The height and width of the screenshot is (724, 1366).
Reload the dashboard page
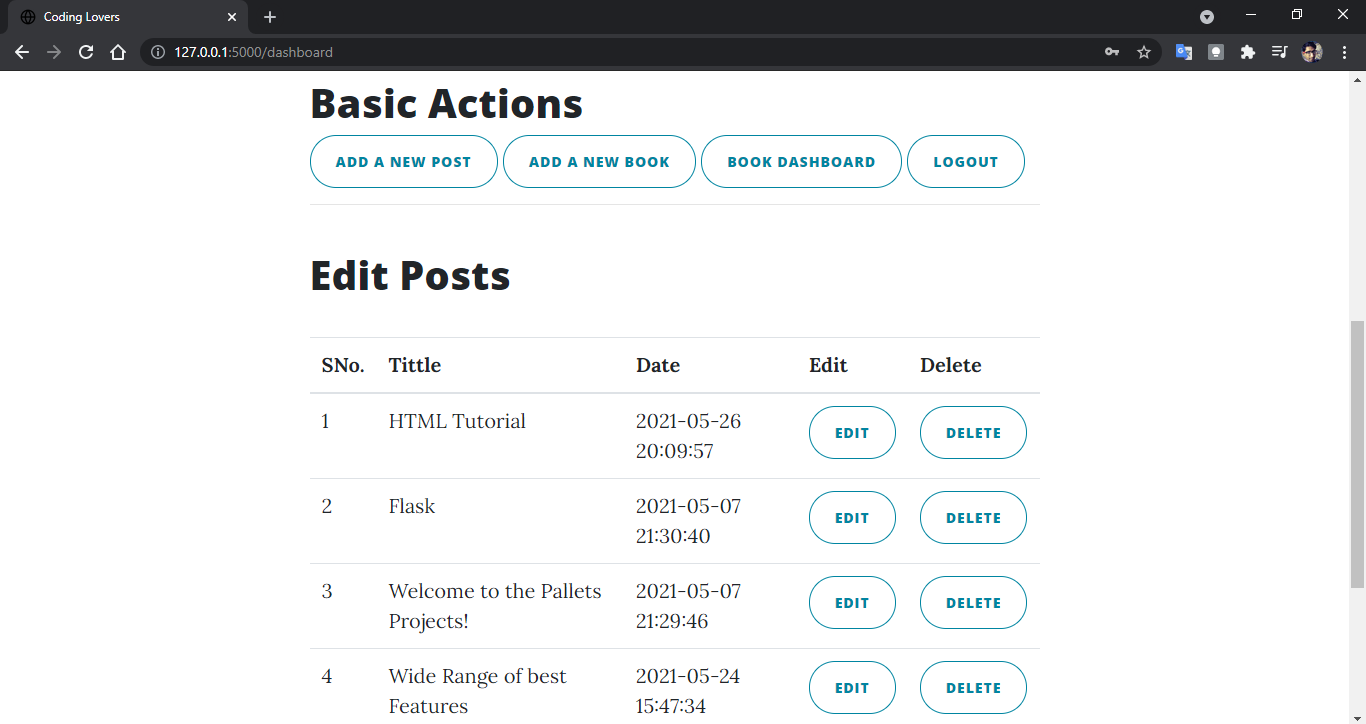click(86, 52)
